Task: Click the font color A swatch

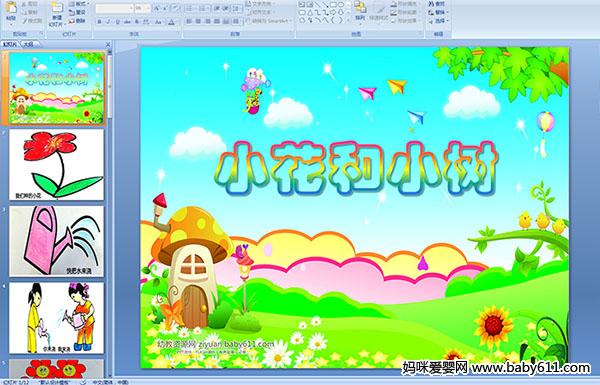Action: pos(171,22)
